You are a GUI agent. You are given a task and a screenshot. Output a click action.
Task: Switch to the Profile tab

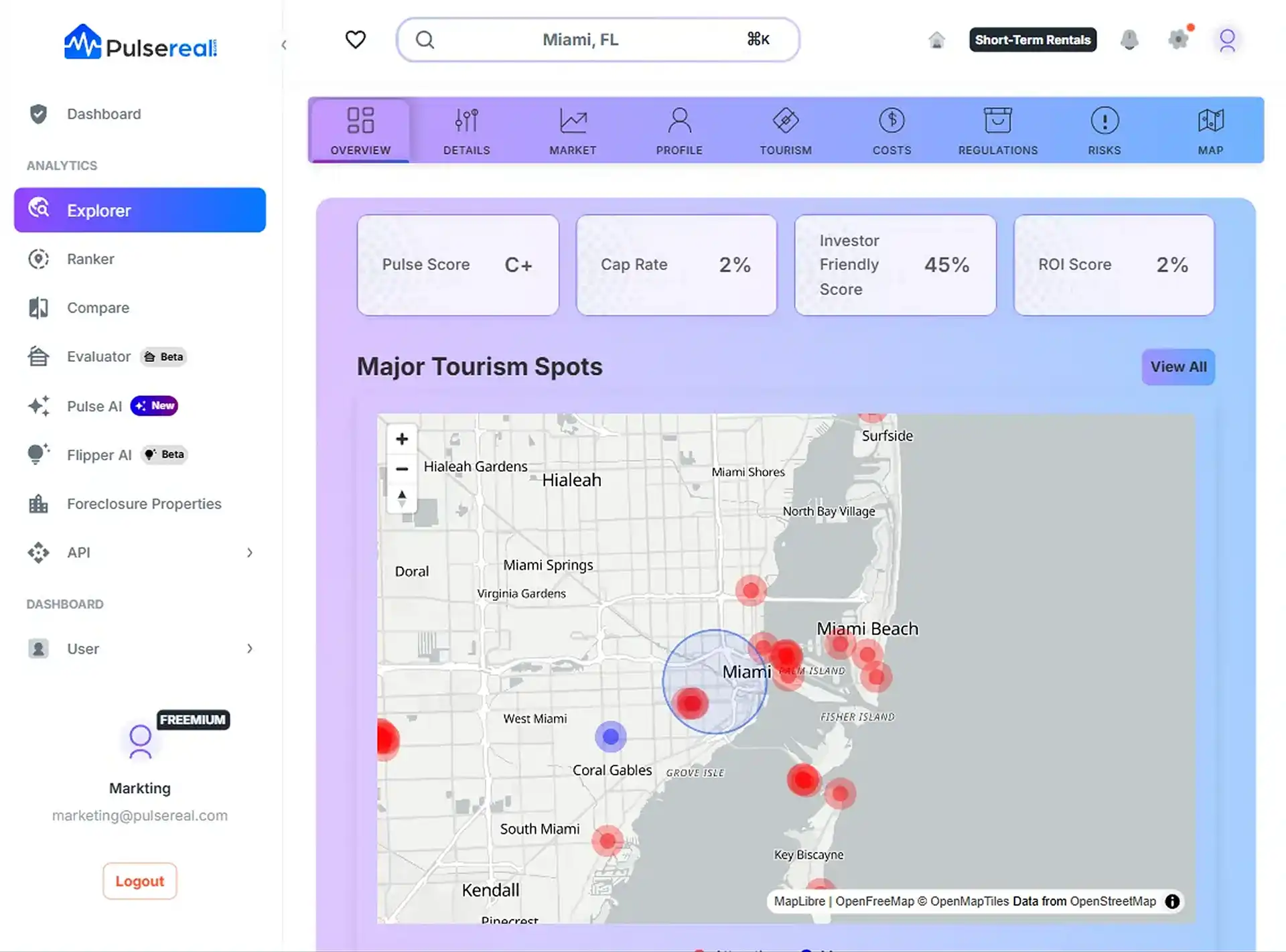coord(679,131)
